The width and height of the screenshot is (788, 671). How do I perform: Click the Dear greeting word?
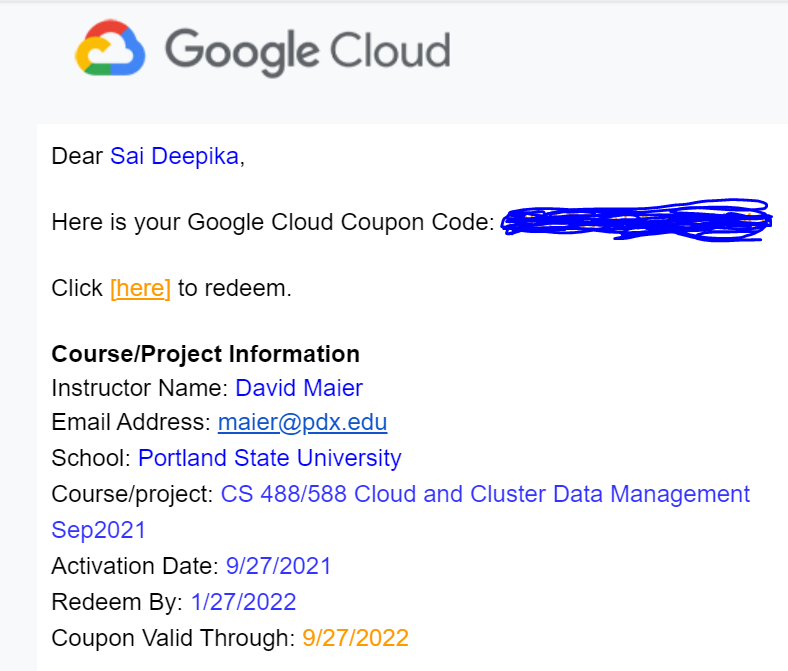pos(77,156)
